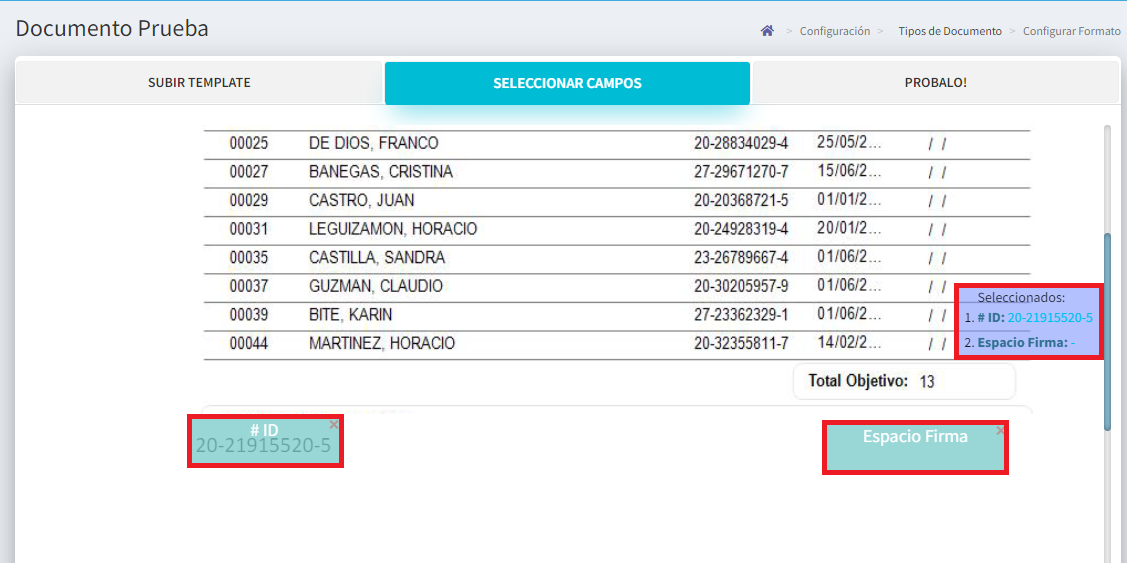Click the date 20/01/2... in row 00031

(849, 227)
